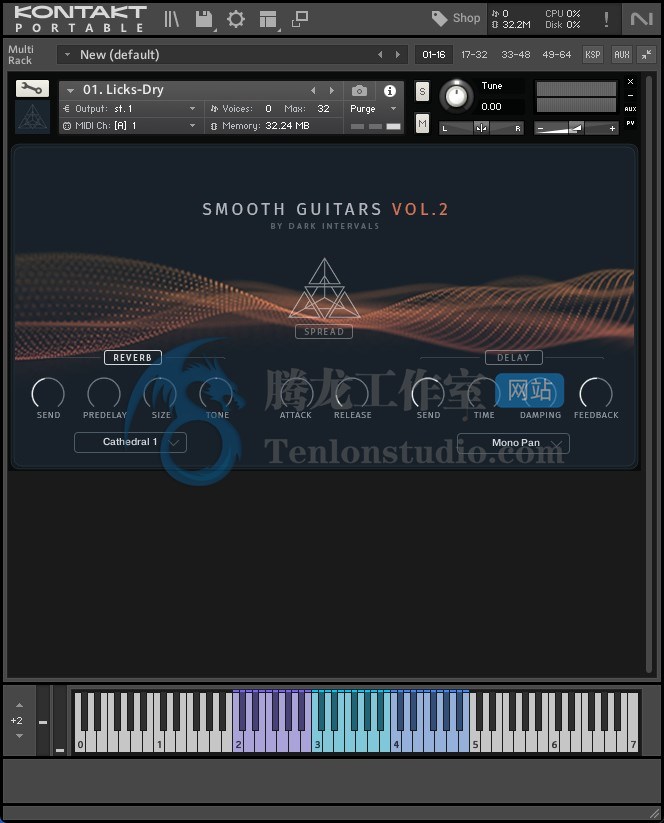Viewport: 664px width, 823px height.
Task: Click the save floppy disk icon
Action: [204, 19]
